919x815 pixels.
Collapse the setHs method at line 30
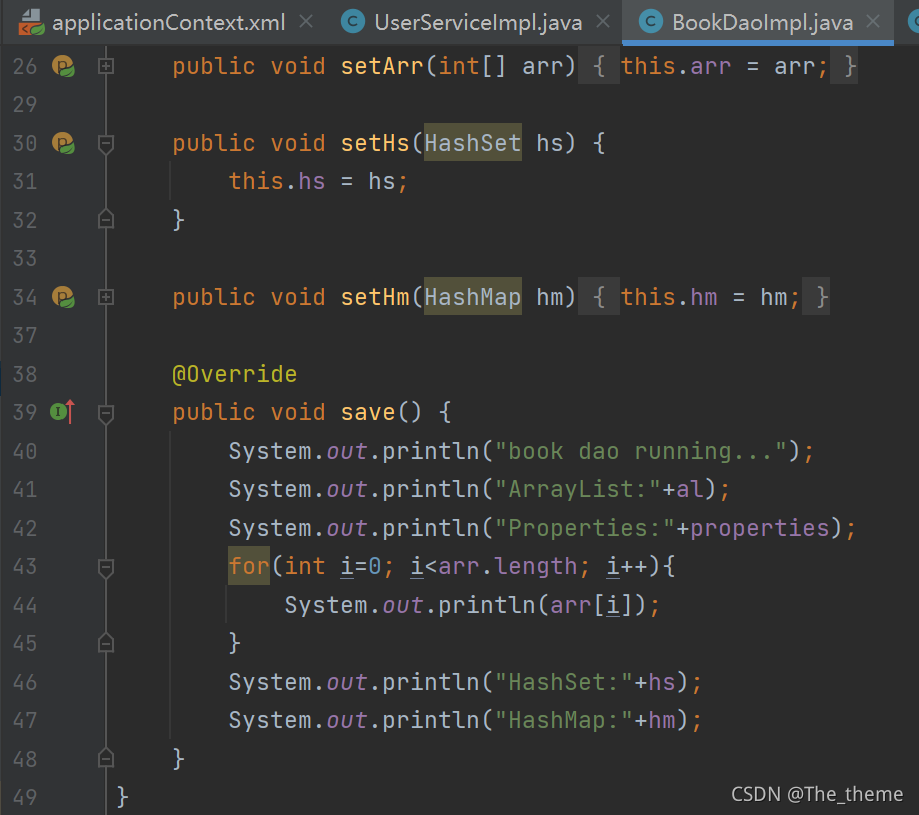(106, 144)
